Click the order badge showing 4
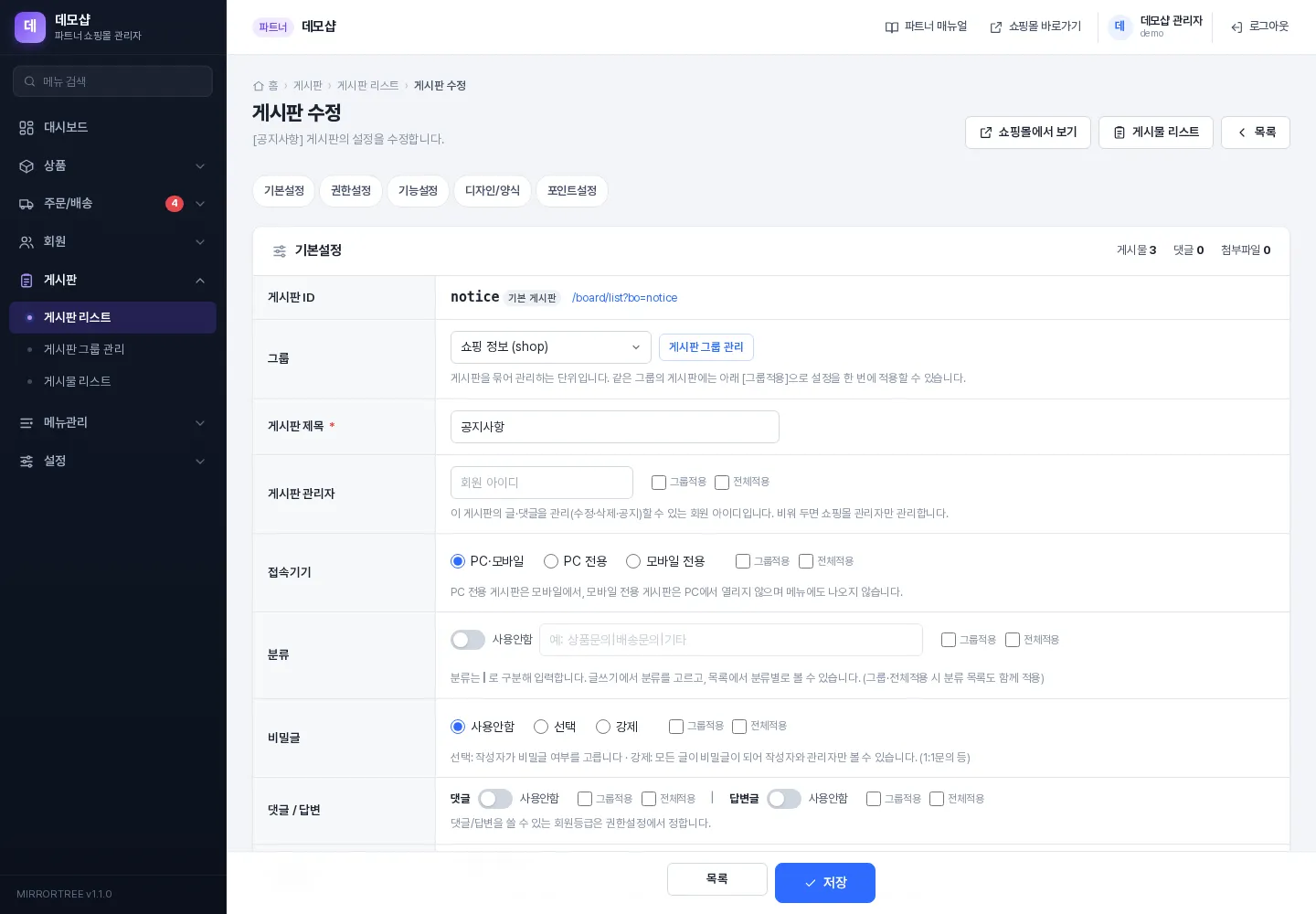 tap(175, 204)
